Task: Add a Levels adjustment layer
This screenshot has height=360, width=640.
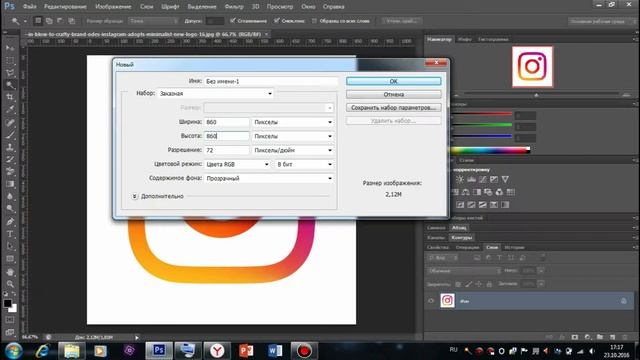Action: (471, 179)
